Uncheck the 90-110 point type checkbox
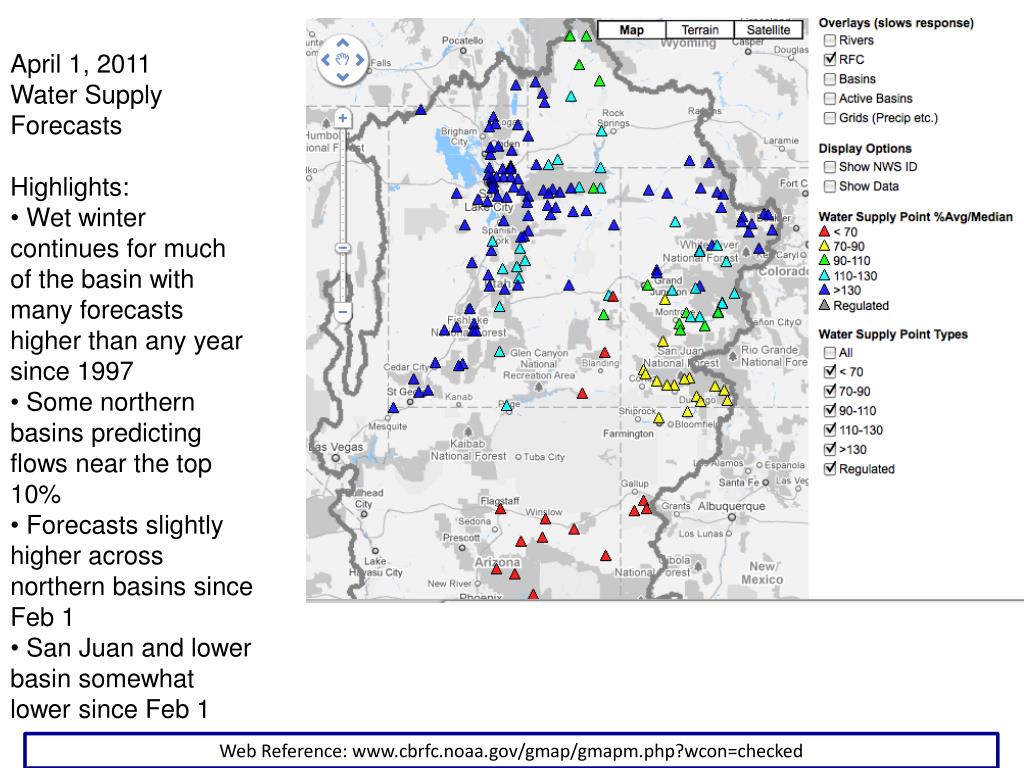Viewport: 1024px width, 768px height. point(829,411)
